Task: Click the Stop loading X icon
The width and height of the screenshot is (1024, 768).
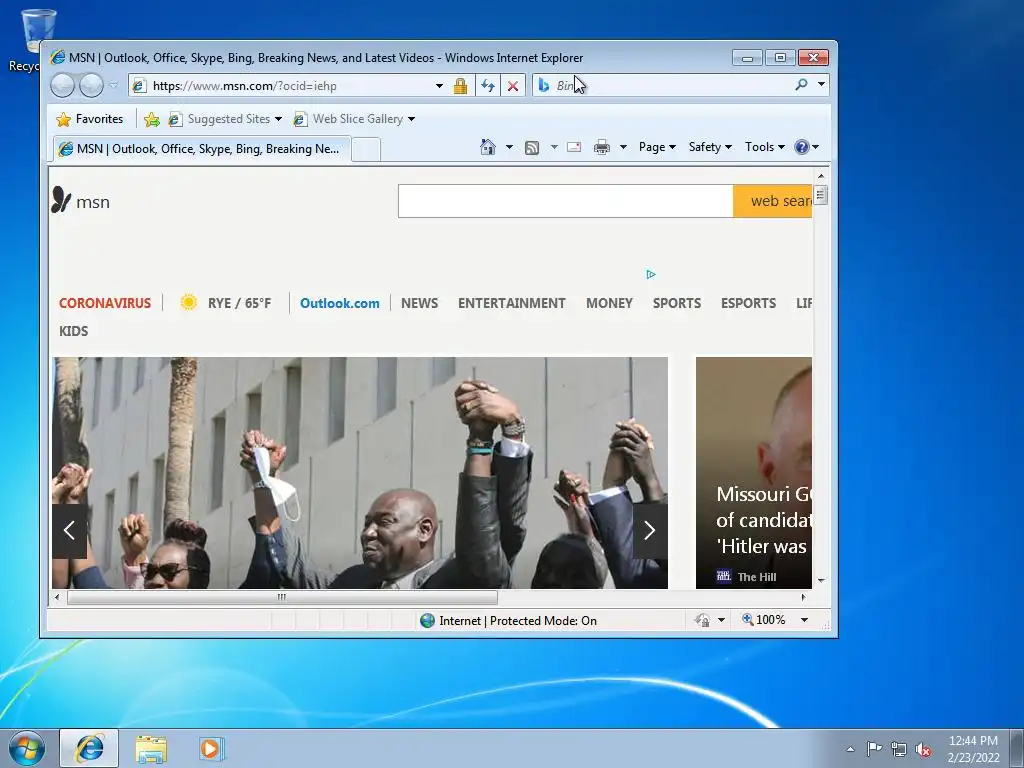Action: tap(513, 86)
